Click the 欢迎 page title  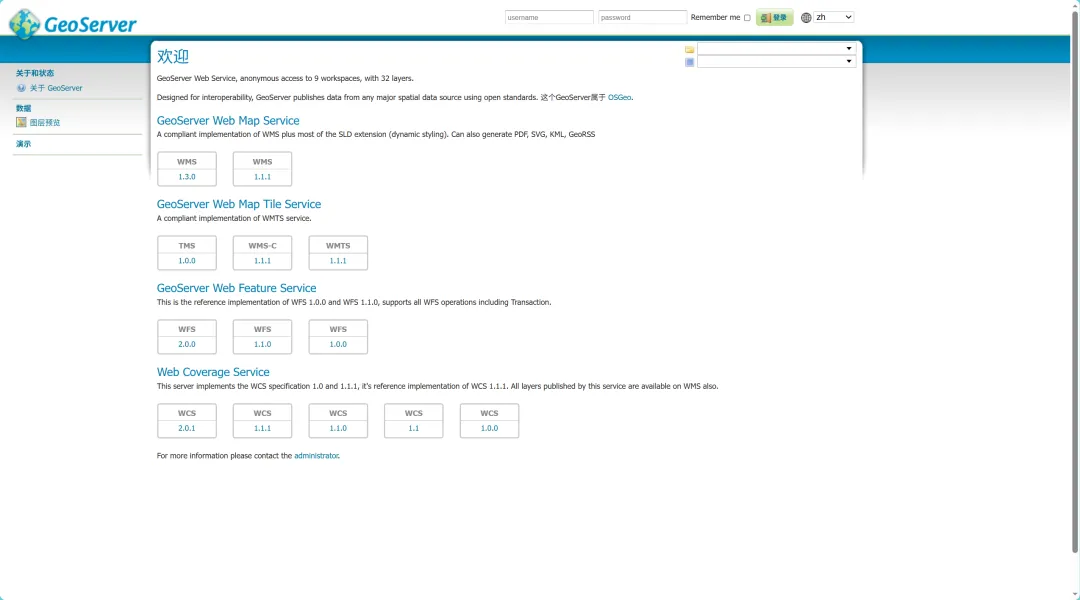(x=173, y=56)
